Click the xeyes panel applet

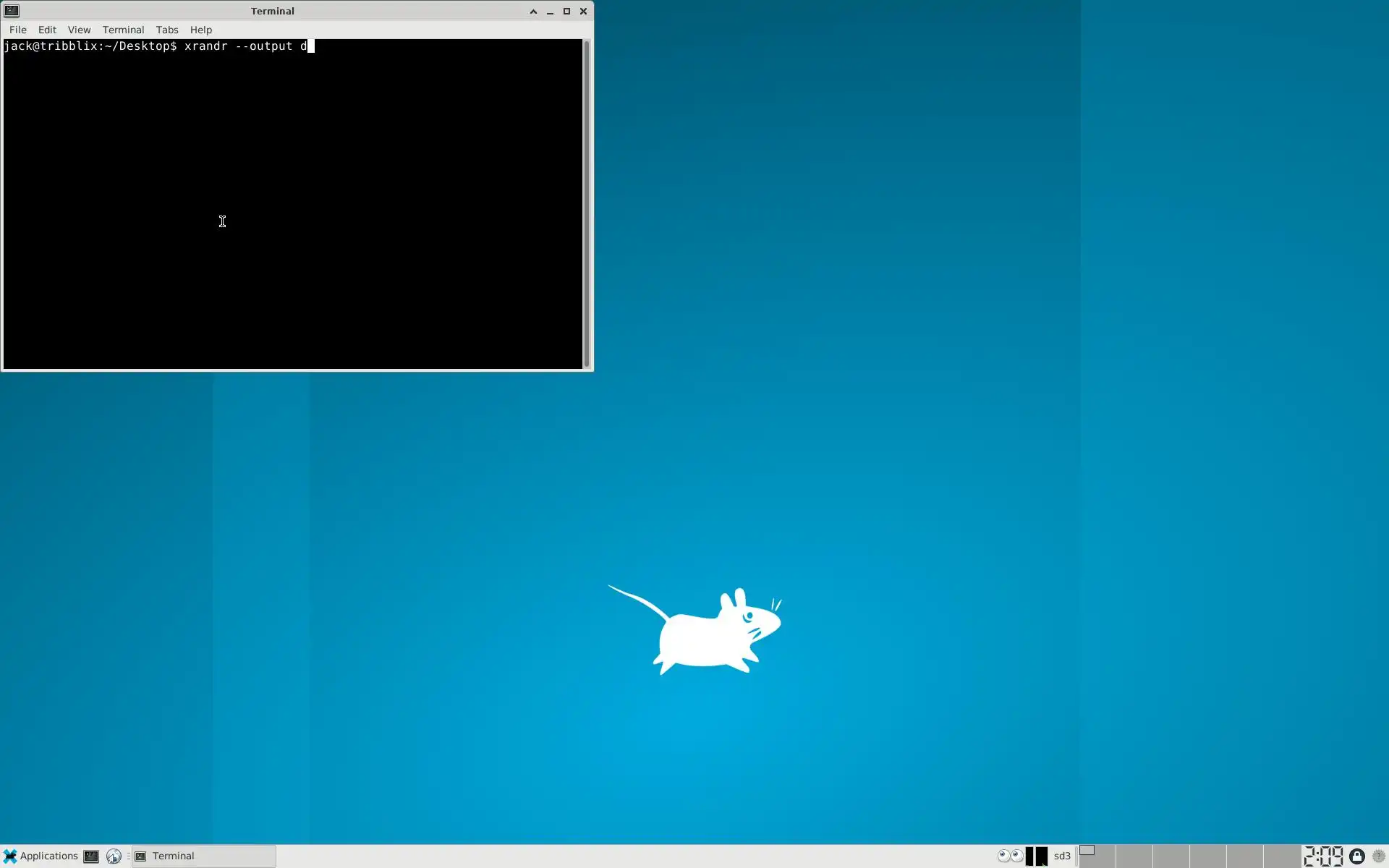1011,856
